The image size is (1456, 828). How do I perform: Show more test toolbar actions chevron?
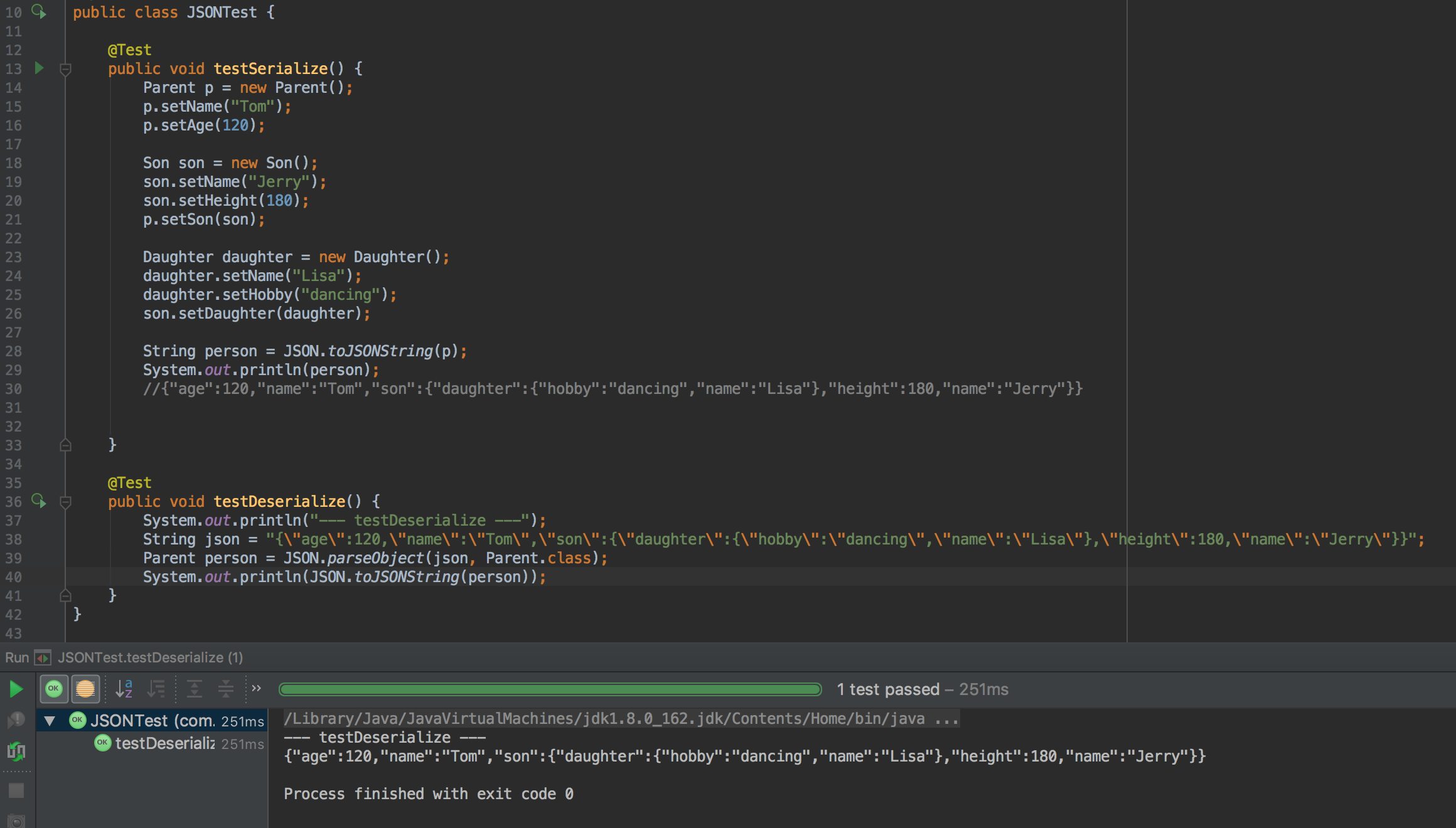pos(256,689)
